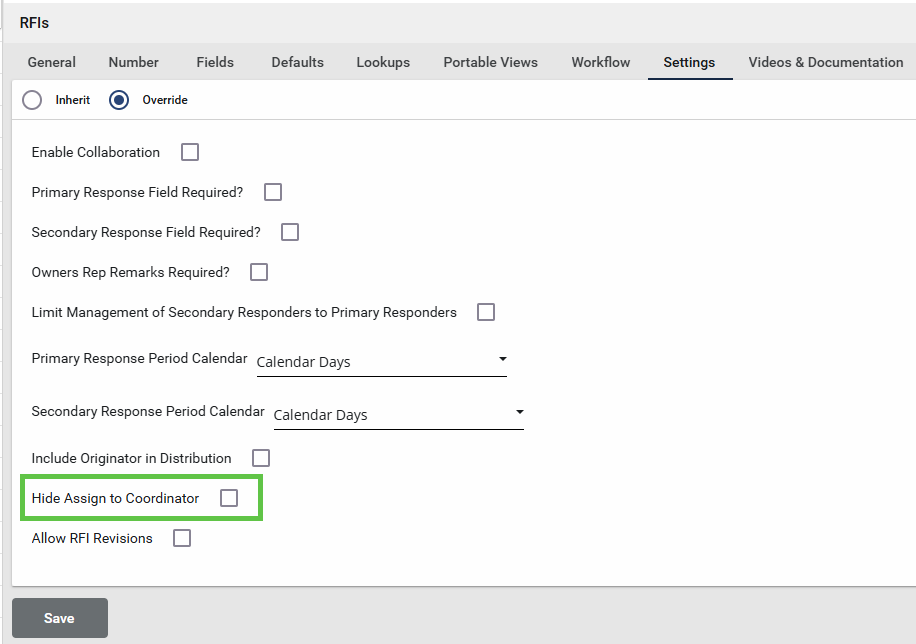Check Limit Management of Secondary Responders
The width and height of the screenshot is (916, 644).
486,312
